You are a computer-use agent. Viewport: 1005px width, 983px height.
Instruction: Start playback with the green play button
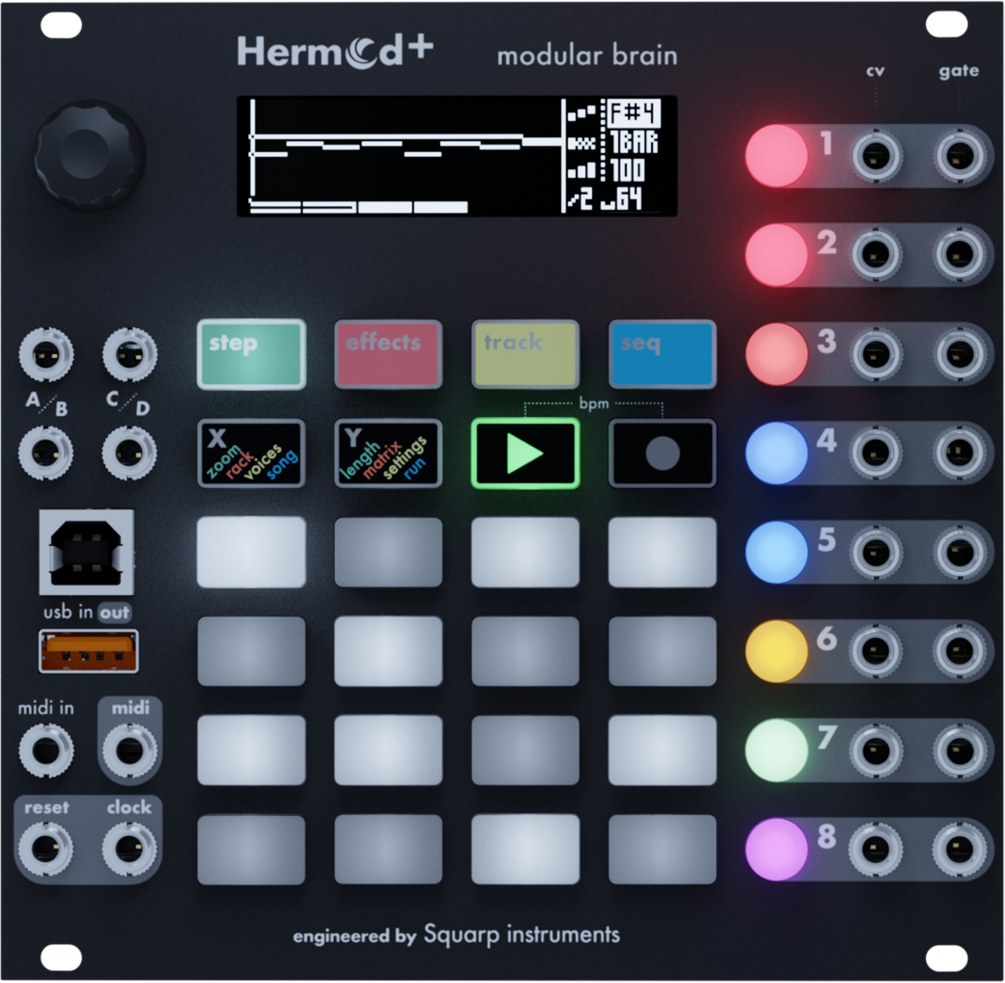[x=526, y=454]
